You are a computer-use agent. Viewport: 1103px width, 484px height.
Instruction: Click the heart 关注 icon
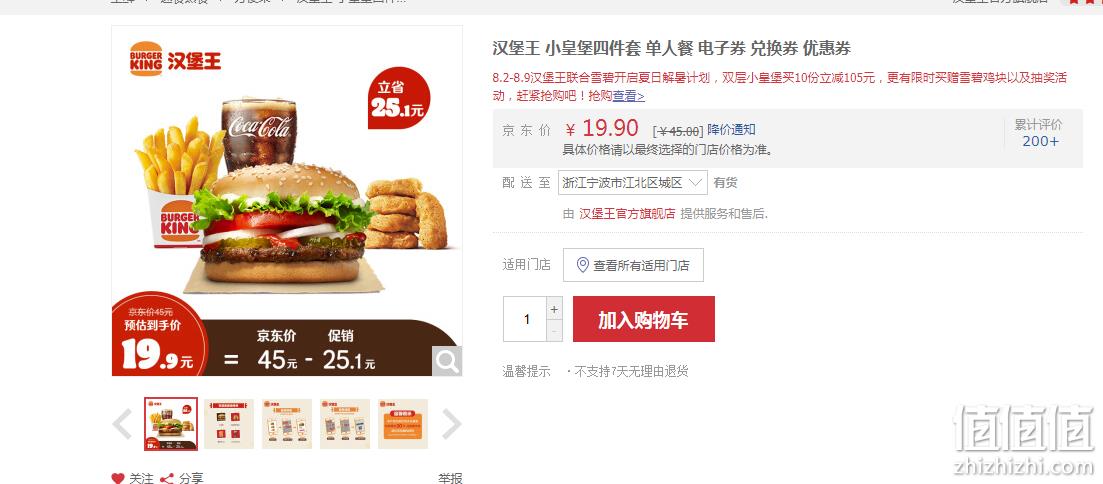117,478
